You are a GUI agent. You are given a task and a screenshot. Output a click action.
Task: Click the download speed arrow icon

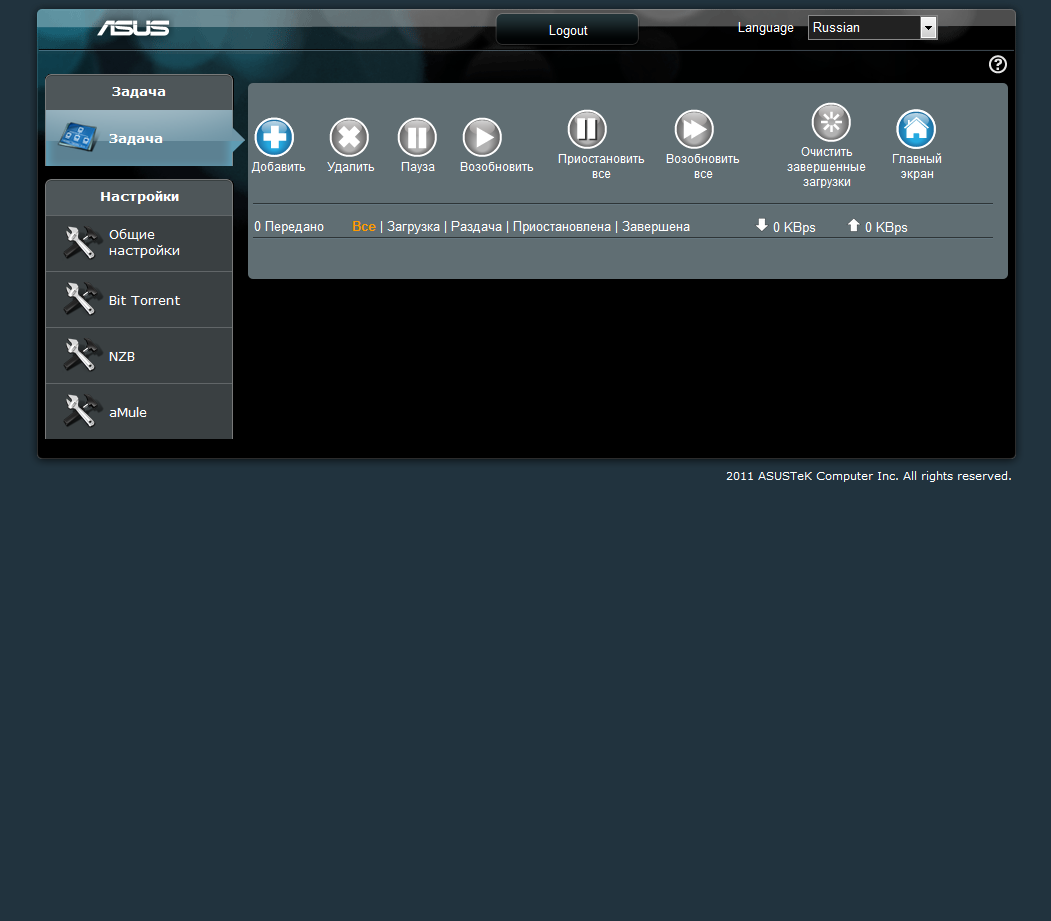pos(761,225)
